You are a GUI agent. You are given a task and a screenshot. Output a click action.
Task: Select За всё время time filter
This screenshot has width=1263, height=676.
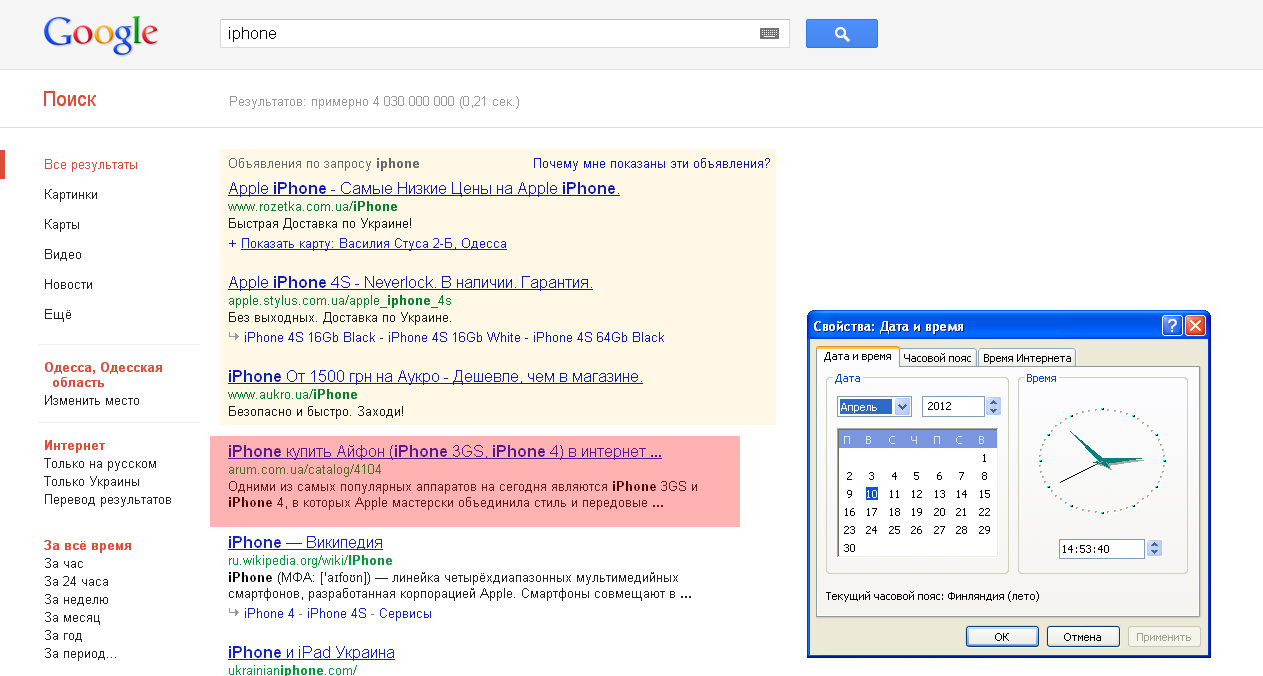[x=88, y=546]
